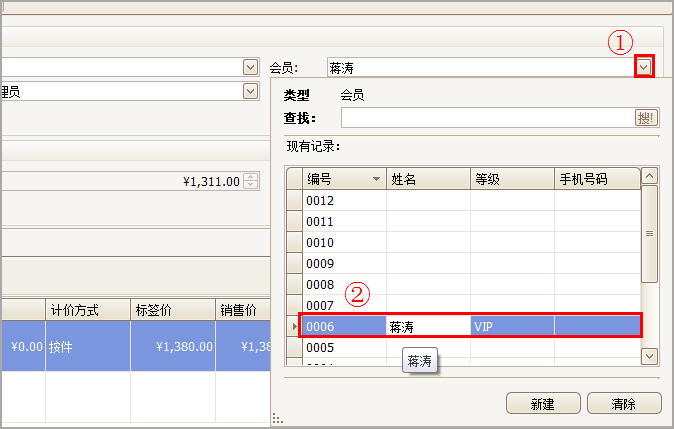Image resolution: width=674 pixels, height=429 pixels.
Task: Click the 按件 cell in the item row
Action: (88, 346)
